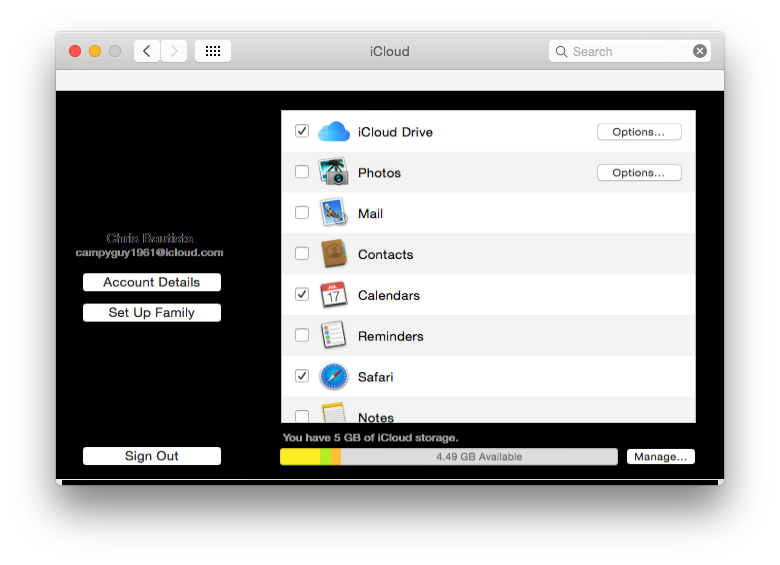Screen dimensions: 780x565
Task: Click the iCloud window title
Action: click(x=390, y=51)
